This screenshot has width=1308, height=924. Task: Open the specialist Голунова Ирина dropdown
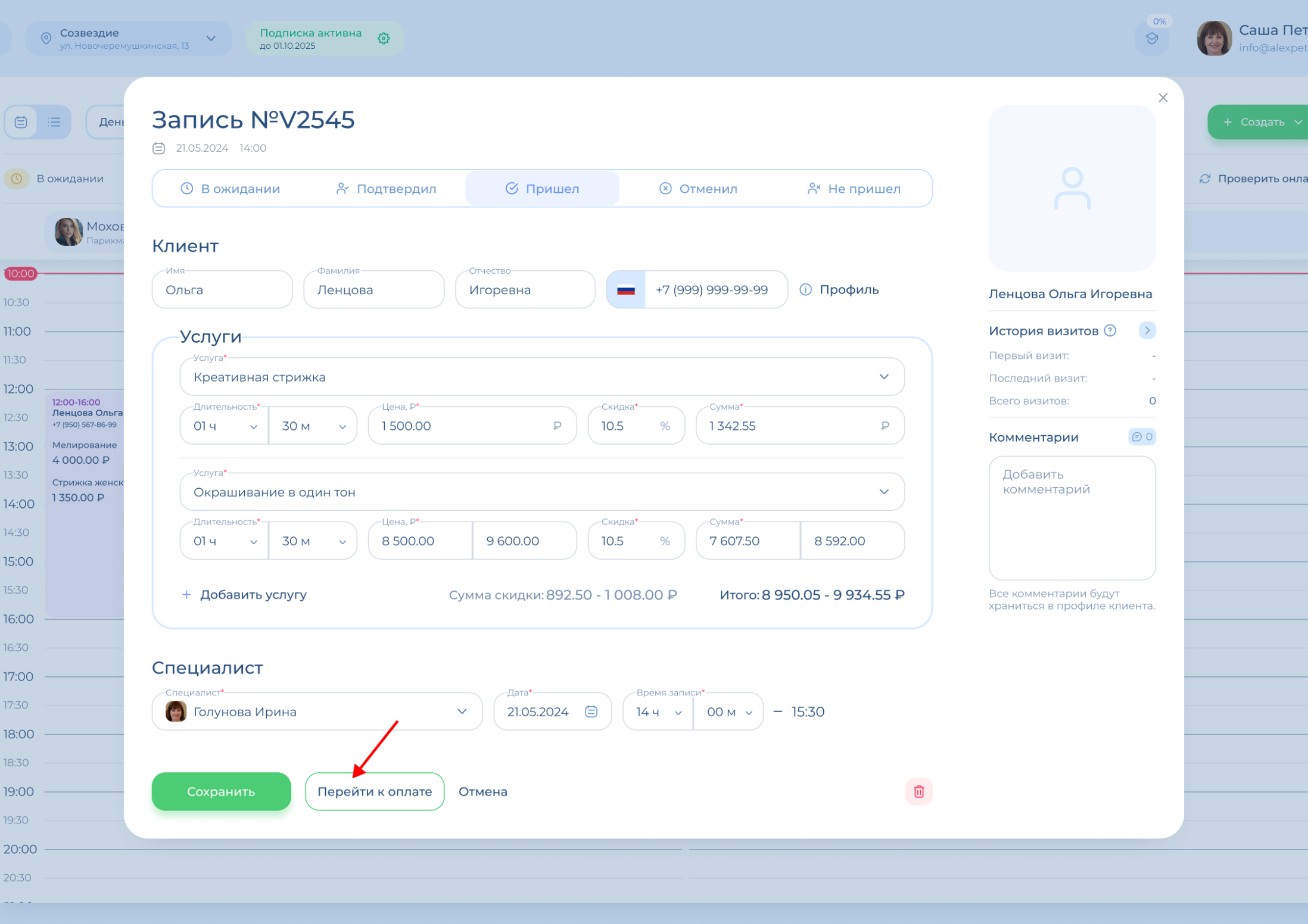tap(462, 711)
